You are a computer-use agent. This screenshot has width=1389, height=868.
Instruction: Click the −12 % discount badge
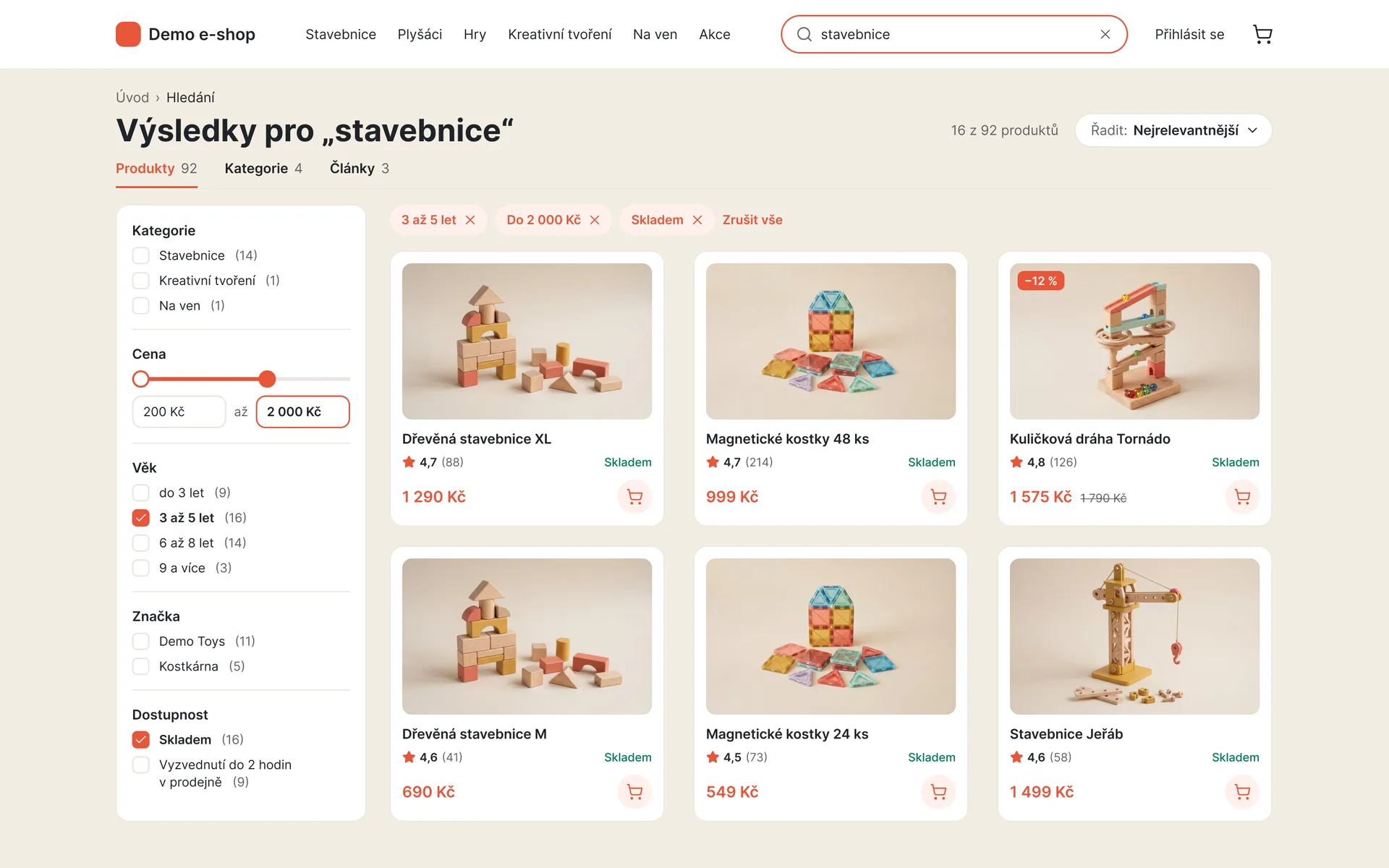pyautogui.click(x=1040, y=281)
